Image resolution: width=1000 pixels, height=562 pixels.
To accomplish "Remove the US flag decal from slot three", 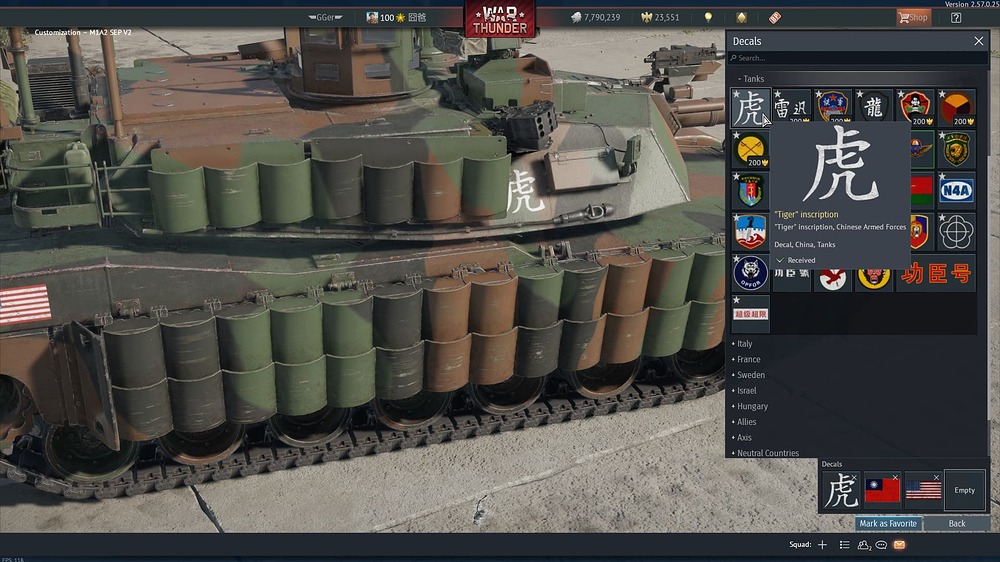I will [936, 477].
